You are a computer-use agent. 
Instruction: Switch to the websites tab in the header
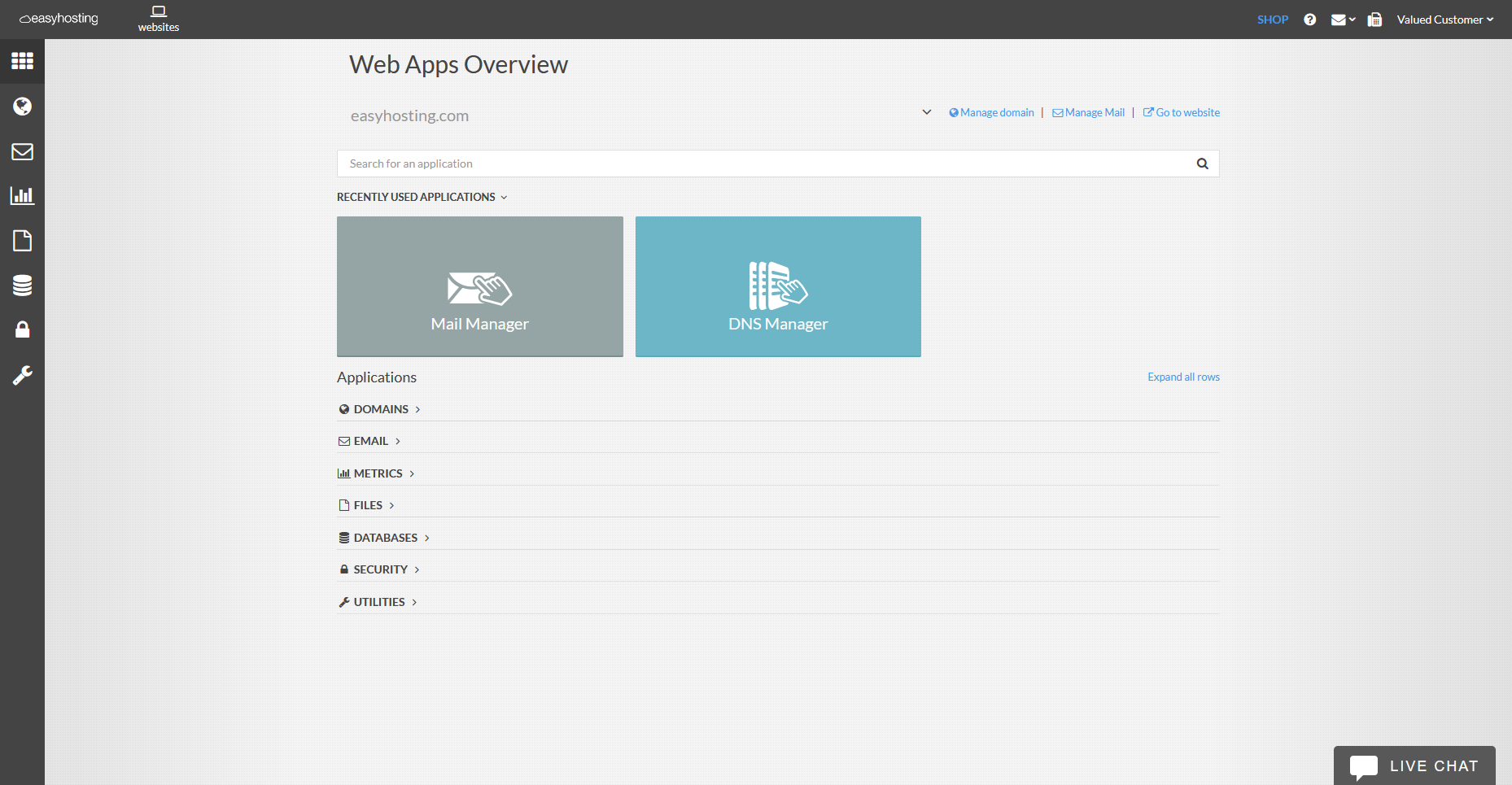[158, 19]
